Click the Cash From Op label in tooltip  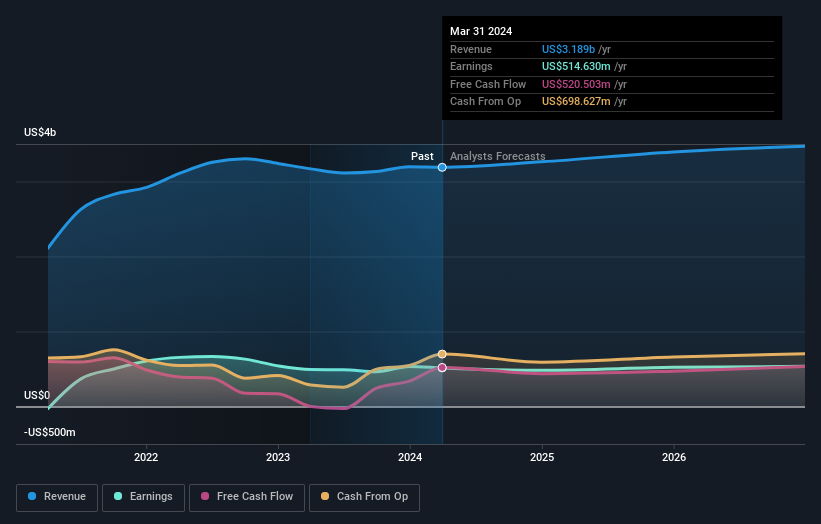485,102
